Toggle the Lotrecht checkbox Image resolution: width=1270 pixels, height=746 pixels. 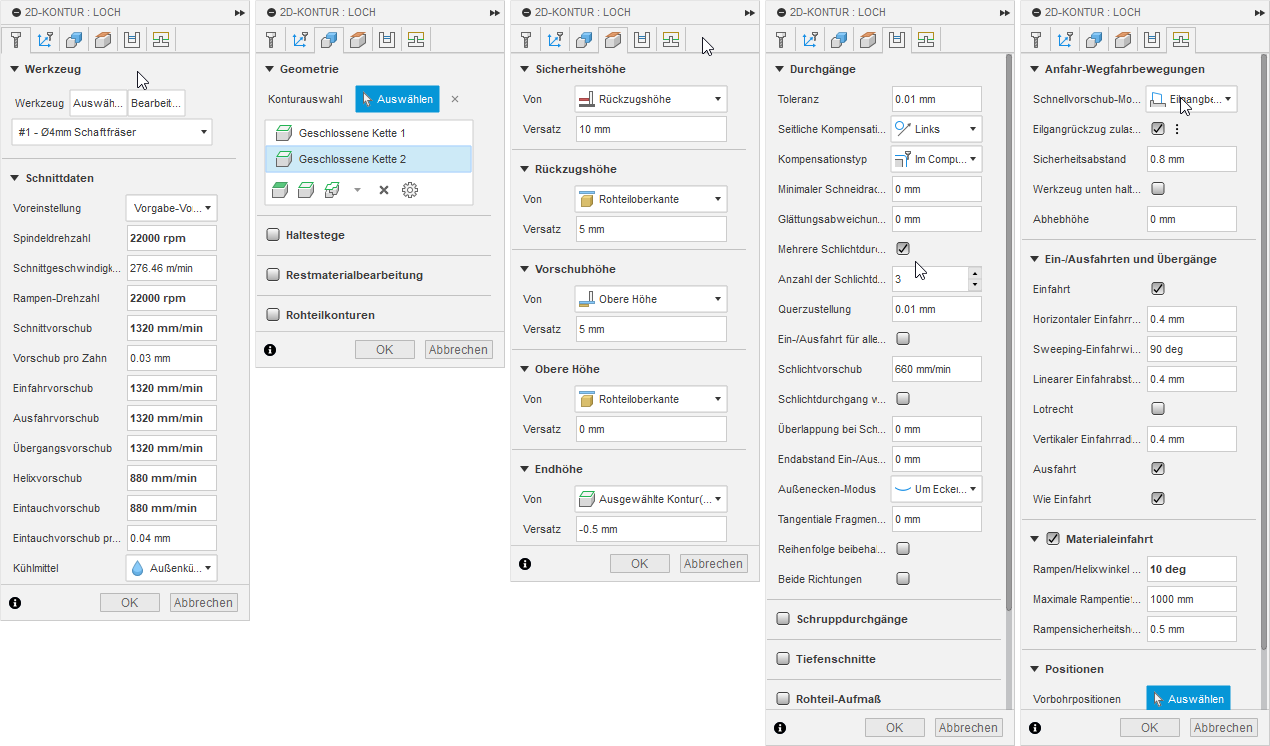1158,409
